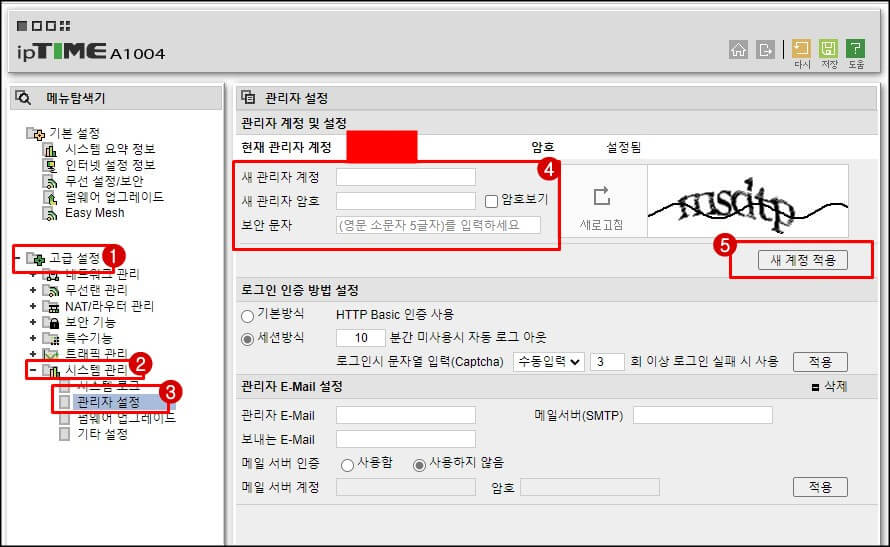The height and width of the screenshot is (547, 890).
Task: Click the Easy Mesh icon
Action: pyautogui.click(x=51, y=213)
